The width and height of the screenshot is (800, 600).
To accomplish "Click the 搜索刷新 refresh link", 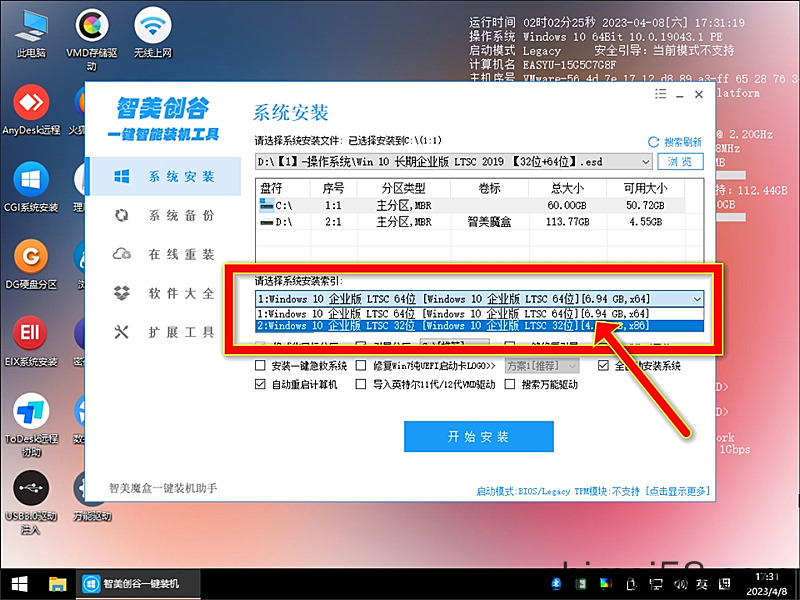I will point(674,142).
